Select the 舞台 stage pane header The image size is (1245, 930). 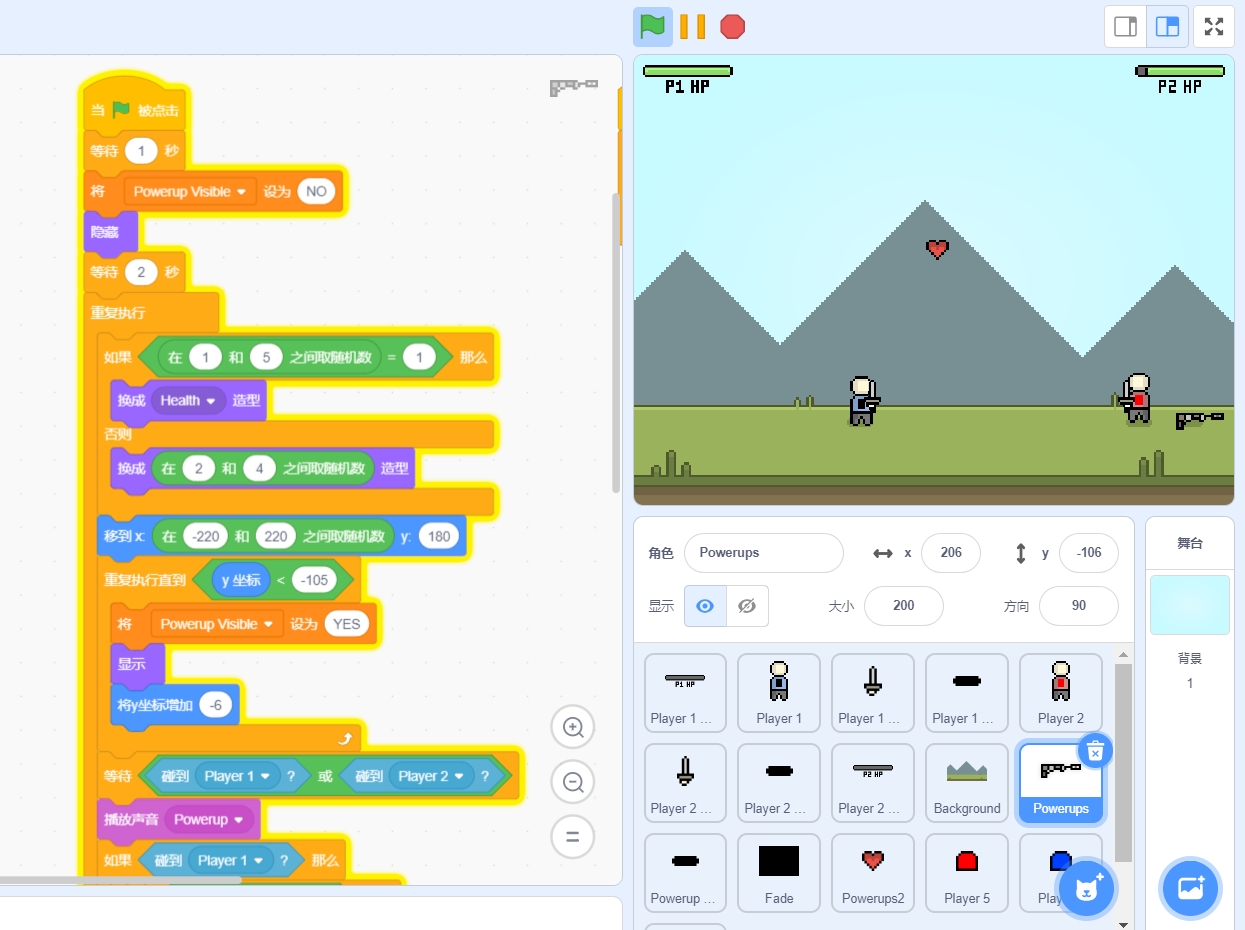click(x=1190, y=543)
